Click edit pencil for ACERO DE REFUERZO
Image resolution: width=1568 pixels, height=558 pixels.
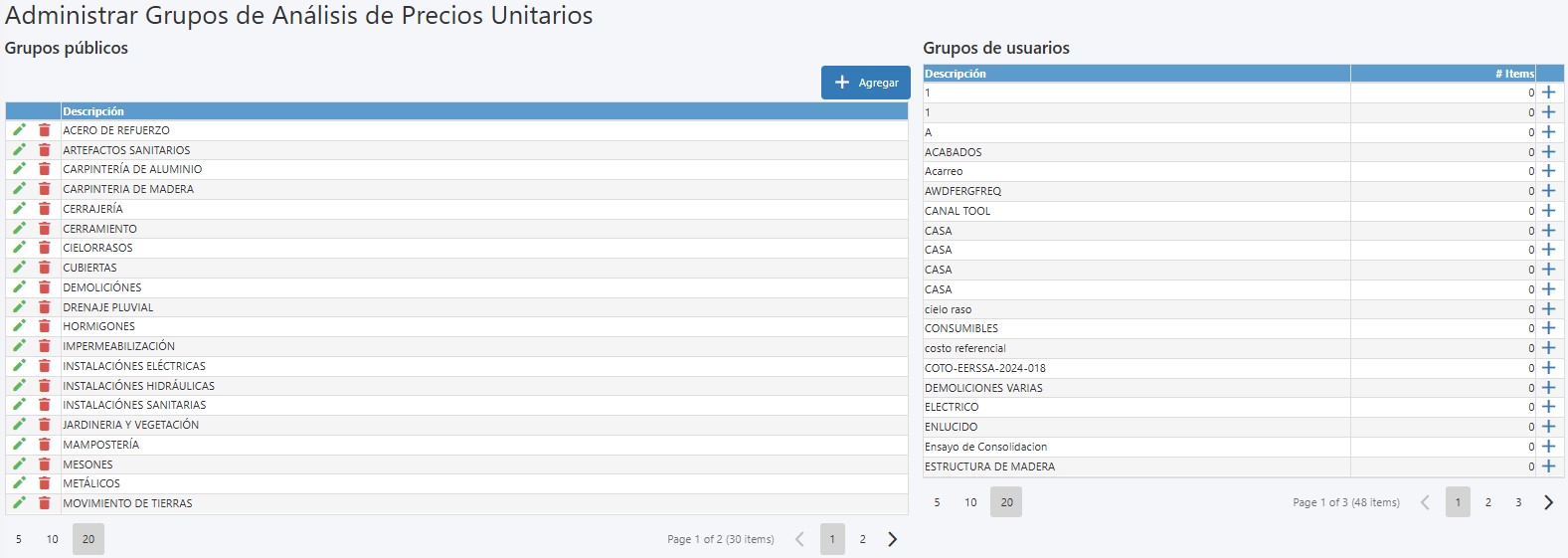click(x=19, y=130)
